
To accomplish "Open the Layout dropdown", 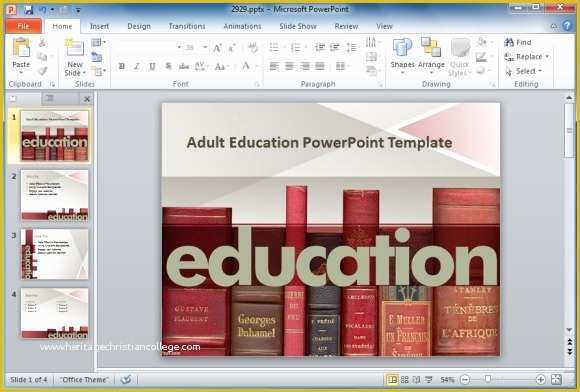I will (98, 43).
